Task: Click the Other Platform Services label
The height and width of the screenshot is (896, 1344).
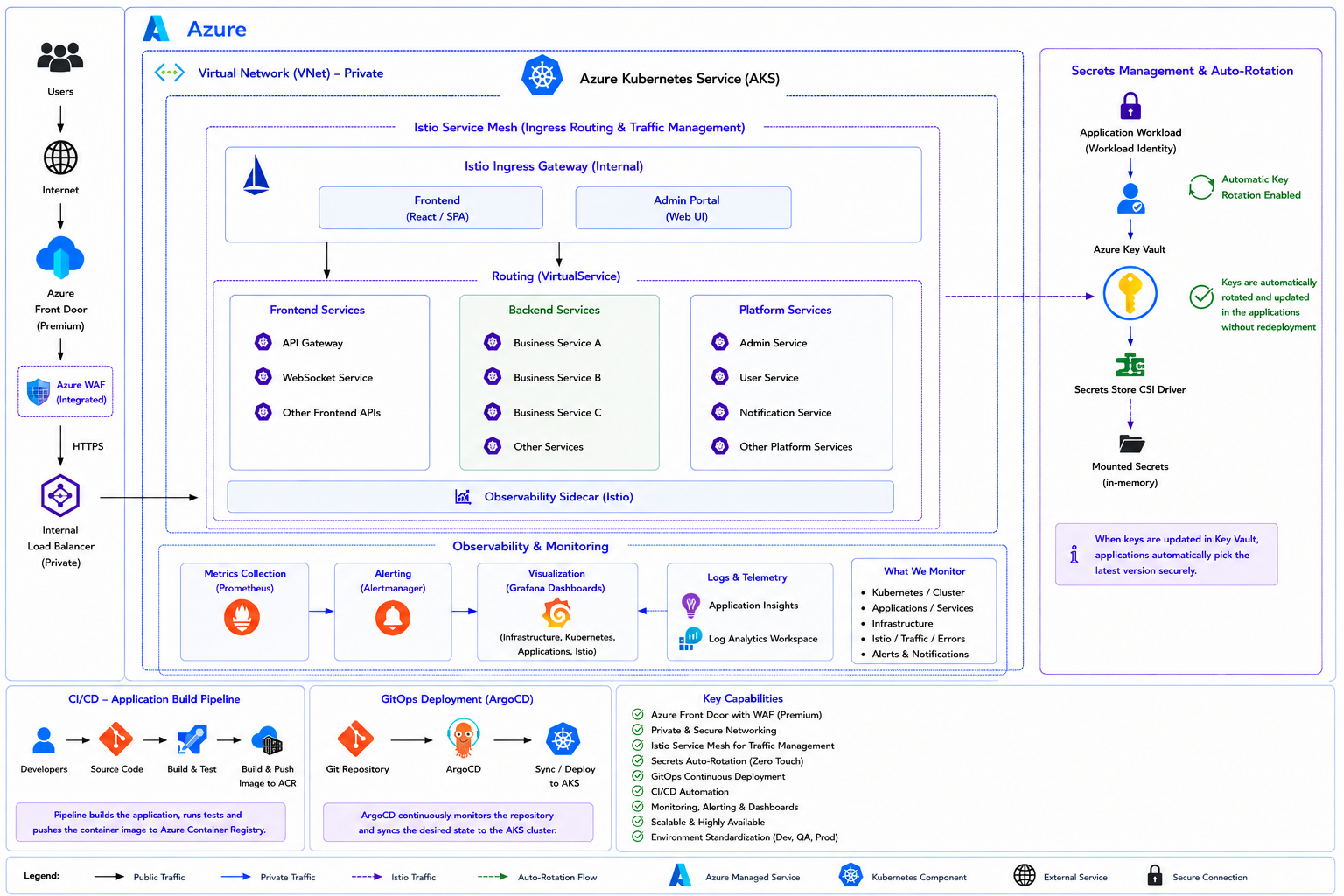Action: point(796,446)
